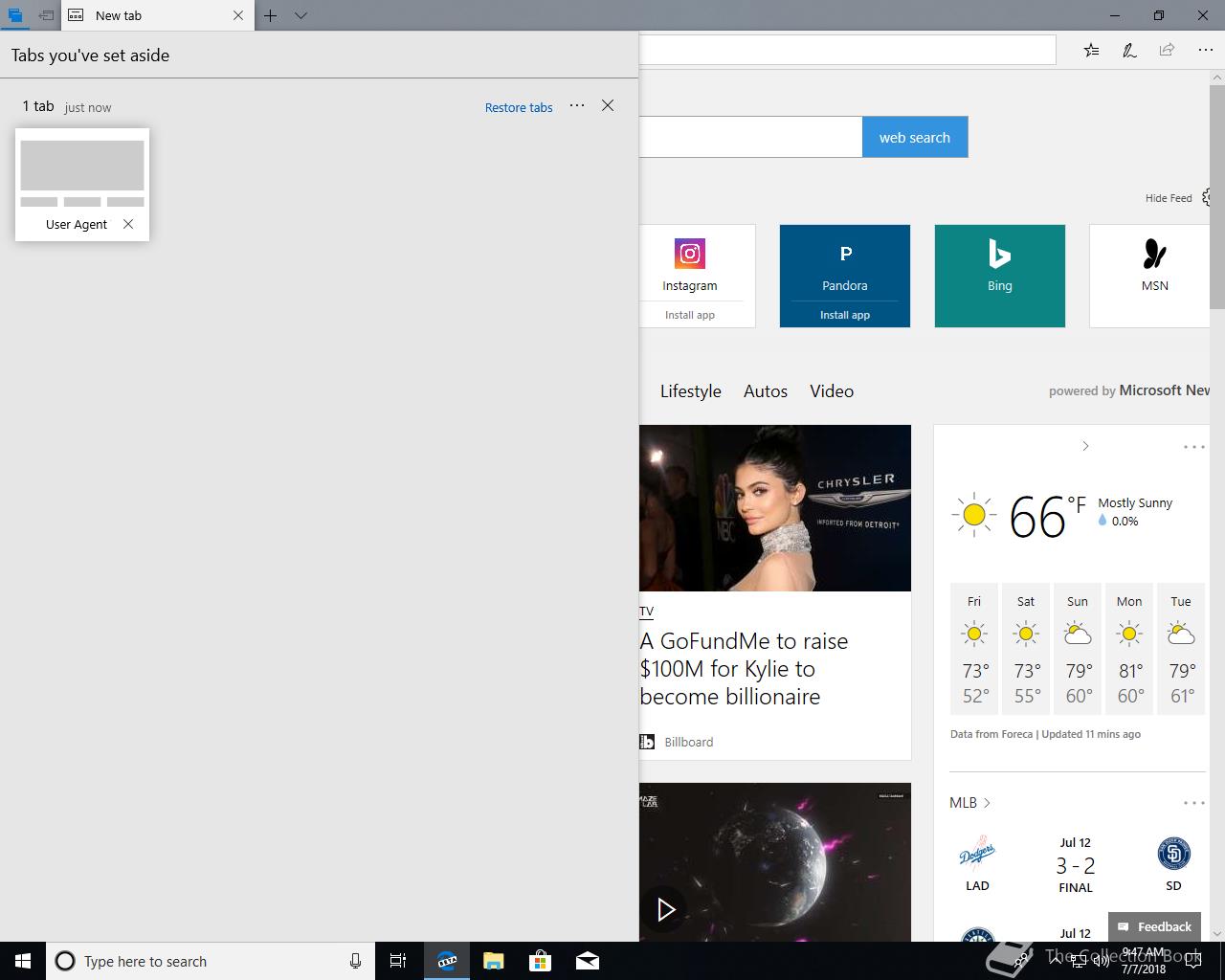The width and height of the screenshot is (1225, 980).
Task: Click the current 66°F temperature reading
Action: click(1047, 517)
